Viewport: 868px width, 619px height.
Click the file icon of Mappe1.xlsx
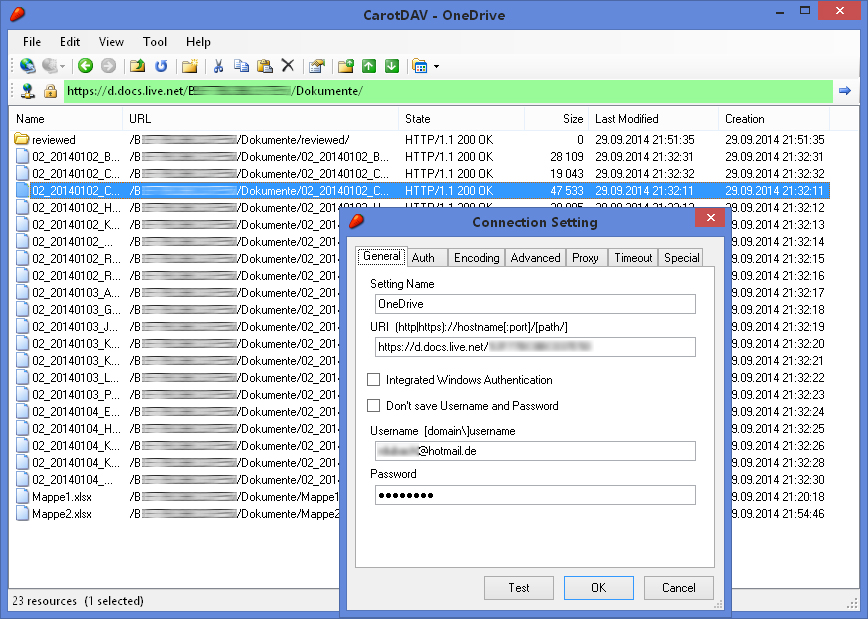(x=22, y=497)
